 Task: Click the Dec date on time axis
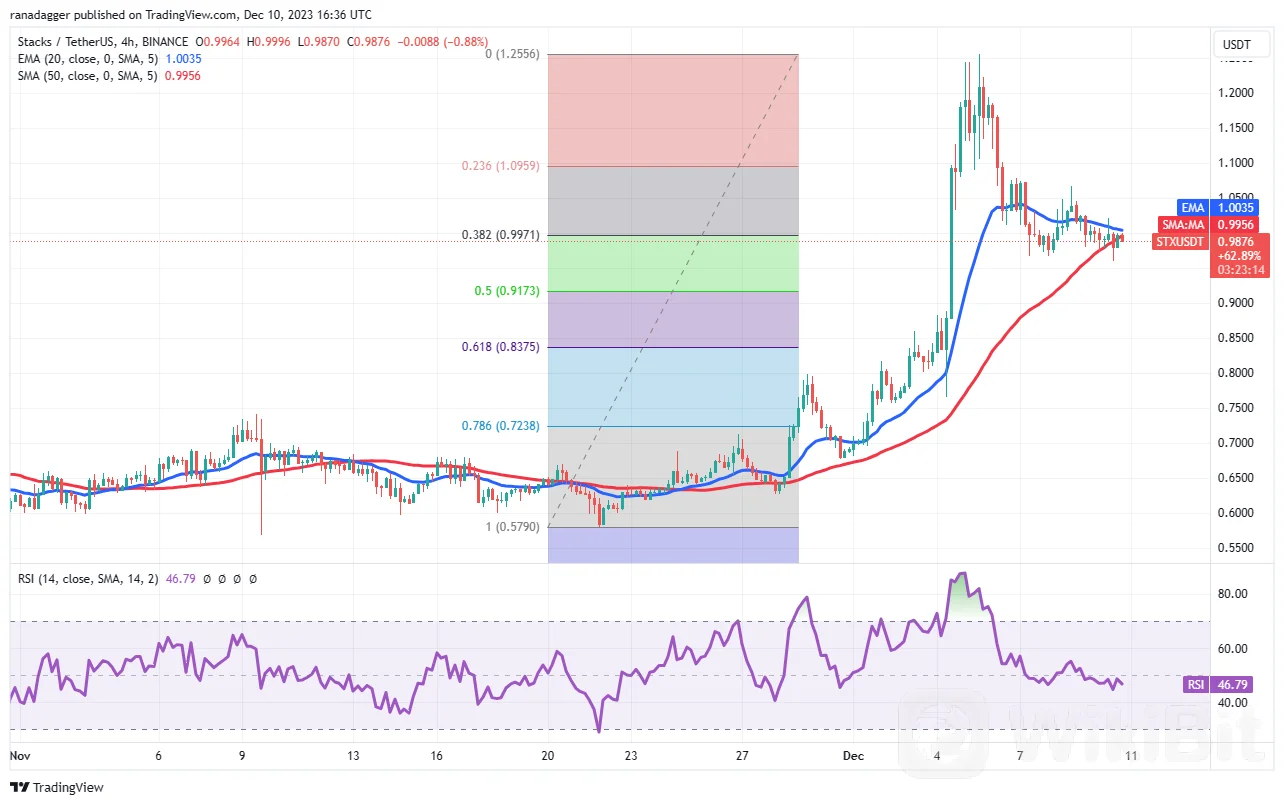tap(852, 757)
